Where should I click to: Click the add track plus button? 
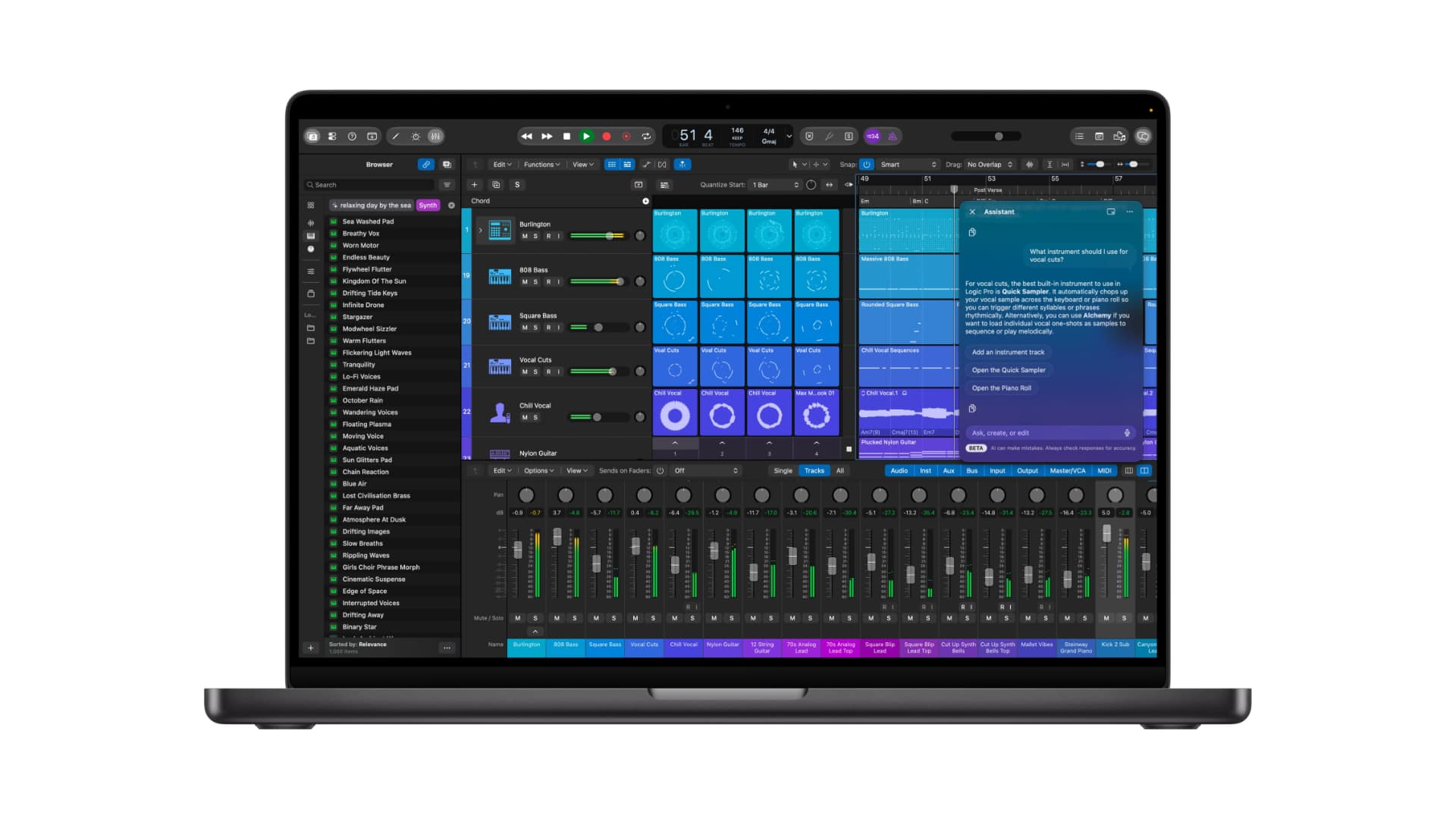click(475, 185)
